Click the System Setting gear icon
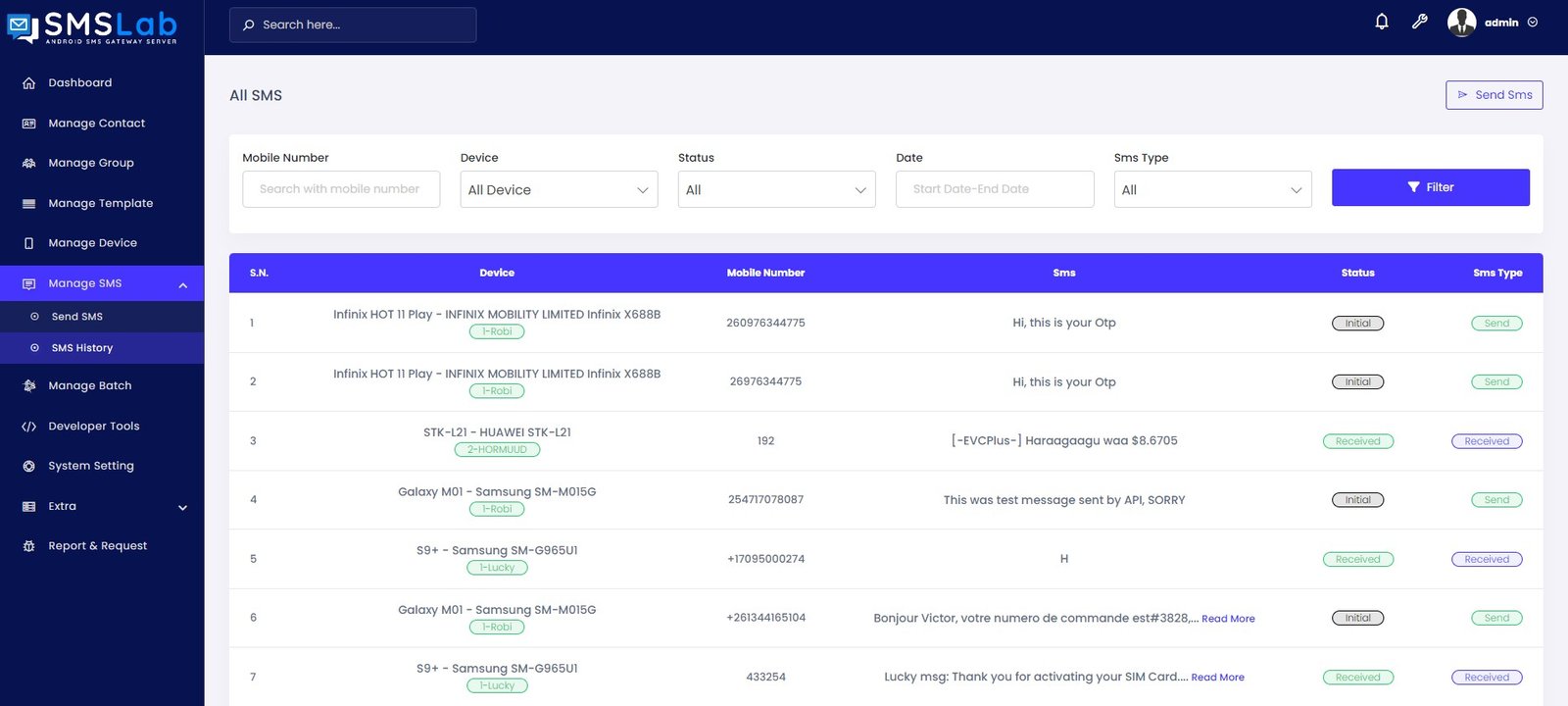This screenshot has height=706, width=1568. (x=28, y=467)
